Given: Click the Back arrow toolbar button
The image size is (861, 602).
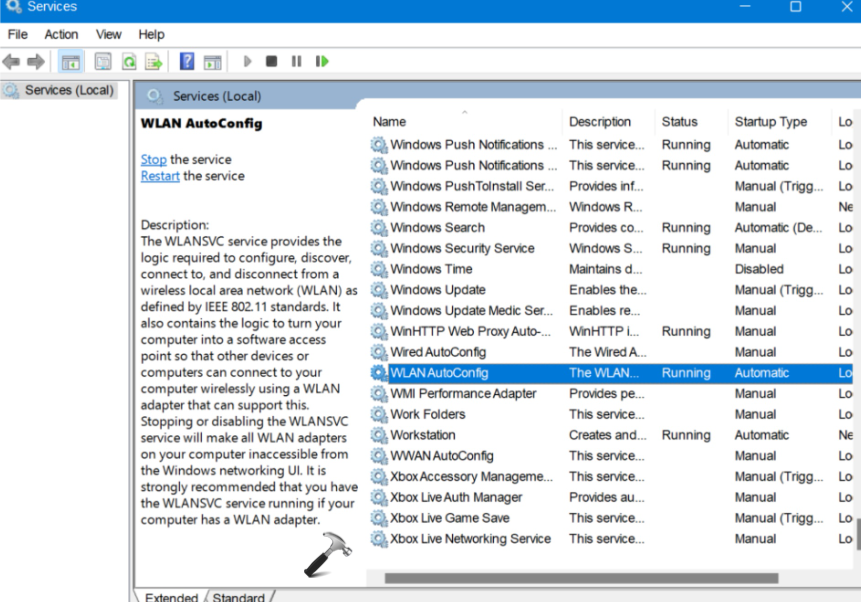Looking at the screenshot, I should [11, 62].
